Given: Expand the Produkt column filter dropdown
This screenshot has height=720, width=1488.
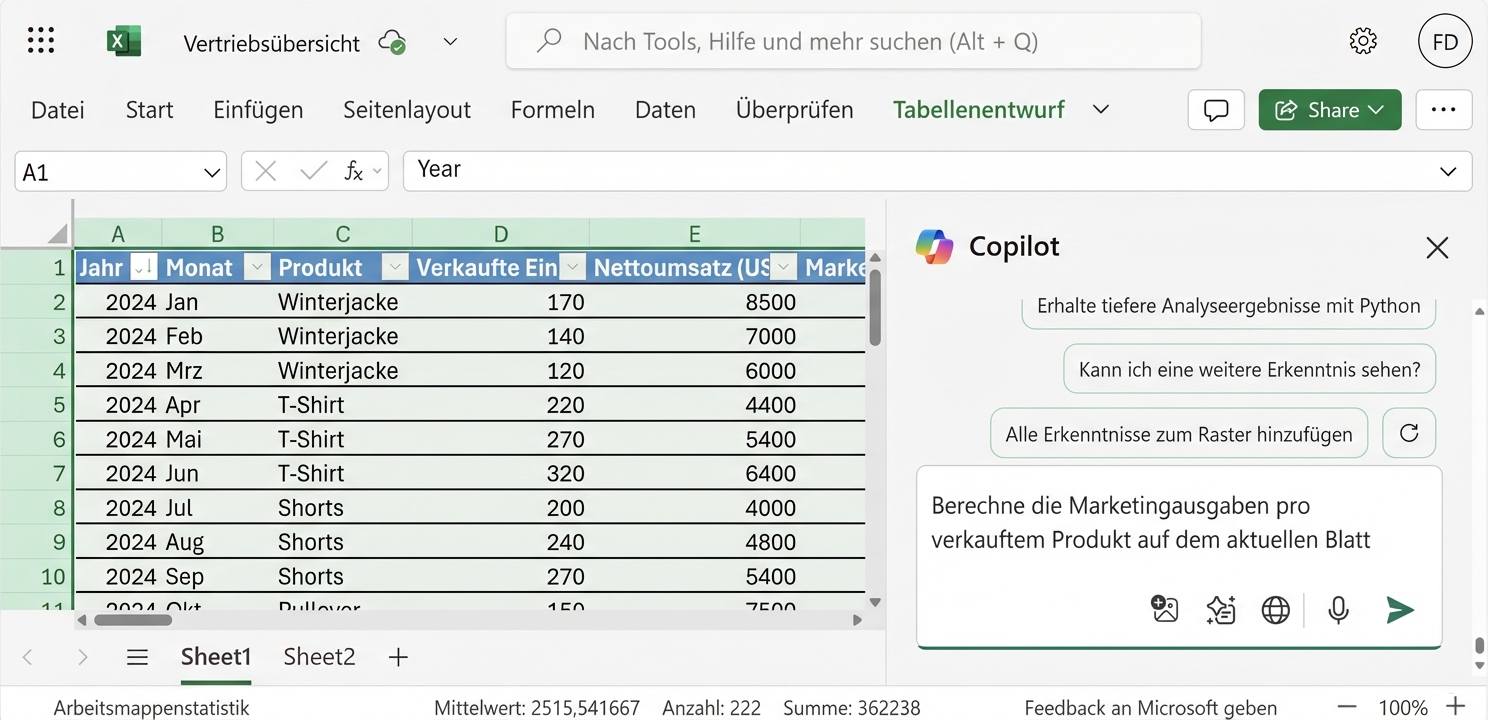Looking at the screenshot, I should tap(394, 267).
